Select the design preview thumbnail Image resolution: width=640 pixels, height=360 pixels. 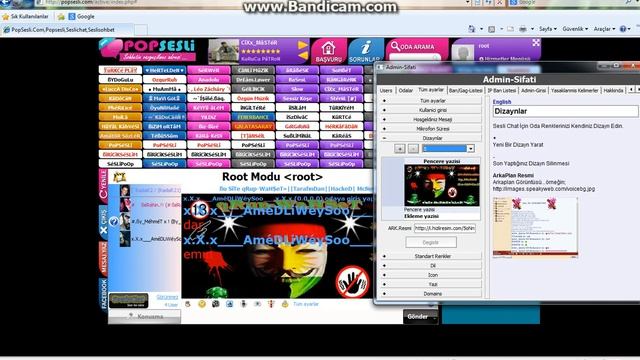pos(442,185)
